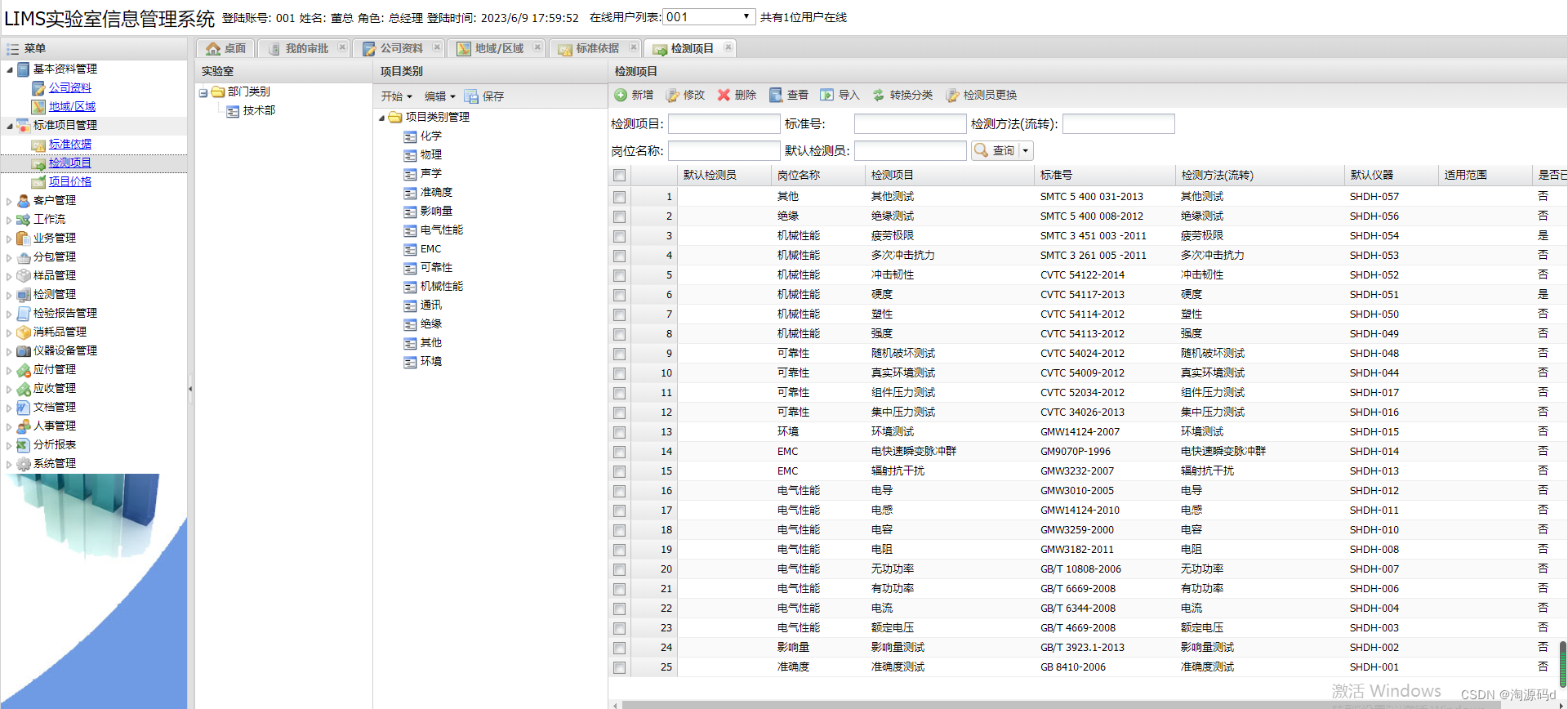Check the row 10 真实环境测试 checkbox
Image resolution: width=1568 pixels, height=709 pixels.
tap(620, 374)
